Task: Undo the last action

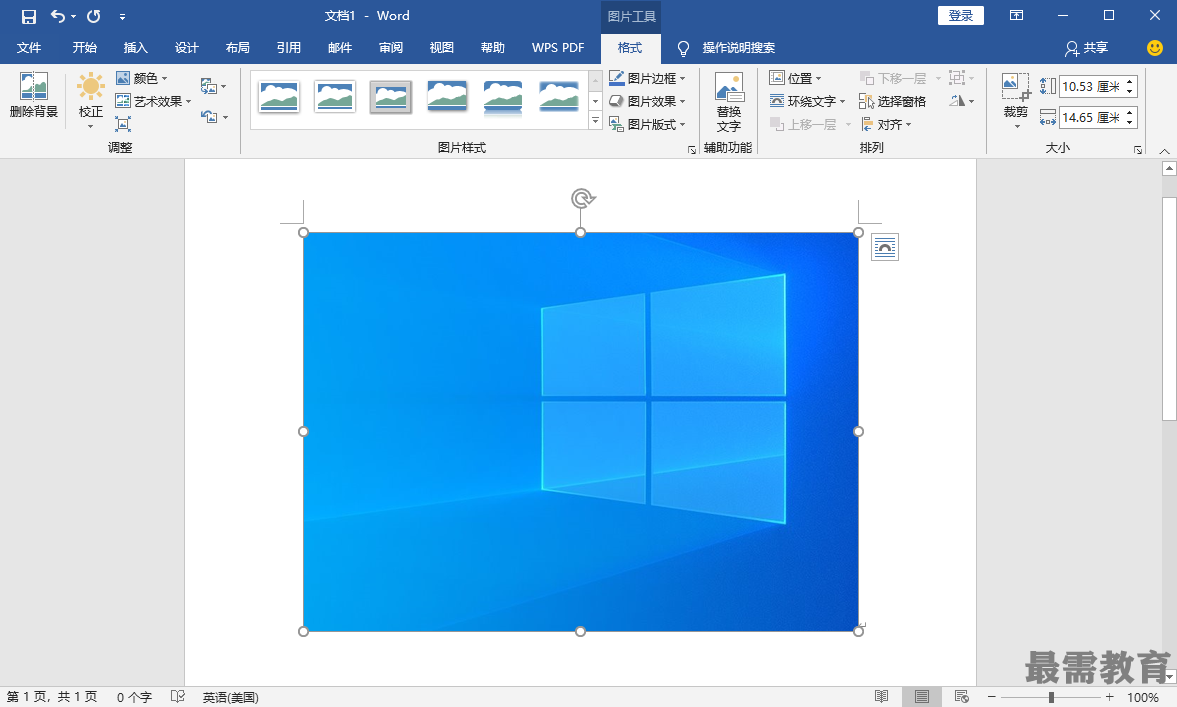Action: (58, 16)
